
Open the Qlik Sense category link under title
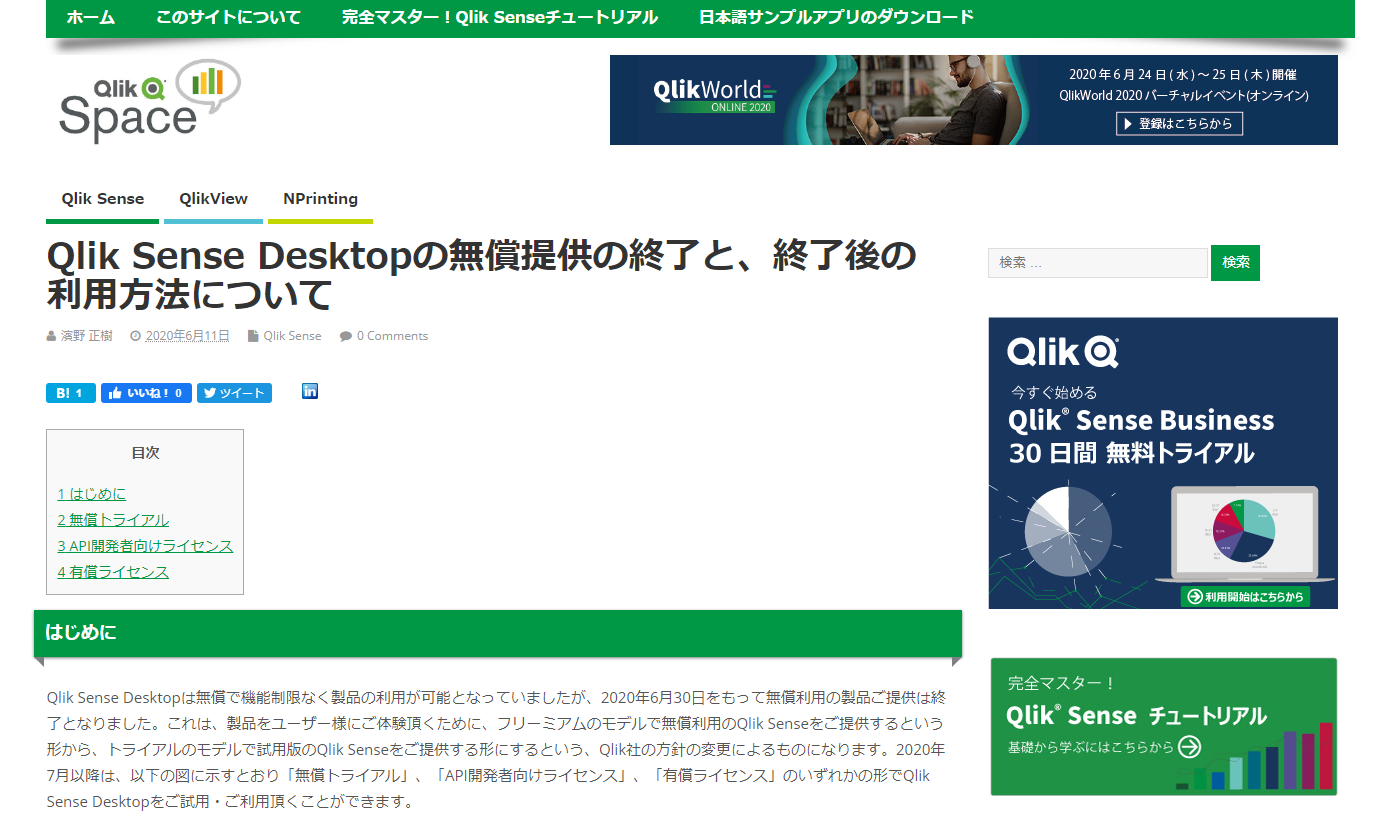(x=292, y=336)
